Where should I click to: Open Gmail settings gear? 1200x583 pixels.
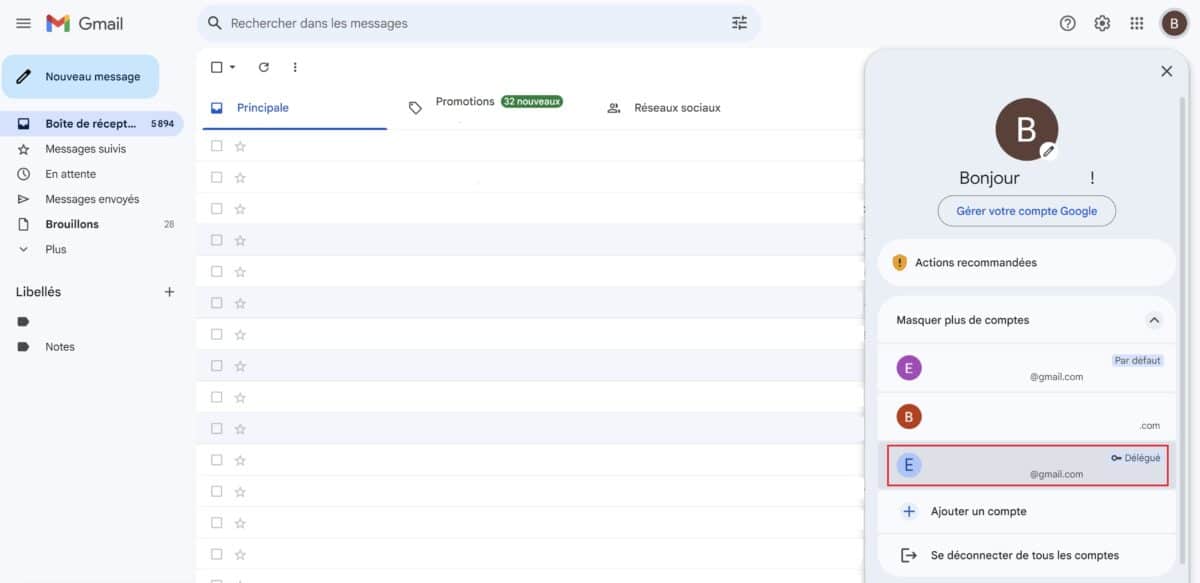[x=1101, y=22]
